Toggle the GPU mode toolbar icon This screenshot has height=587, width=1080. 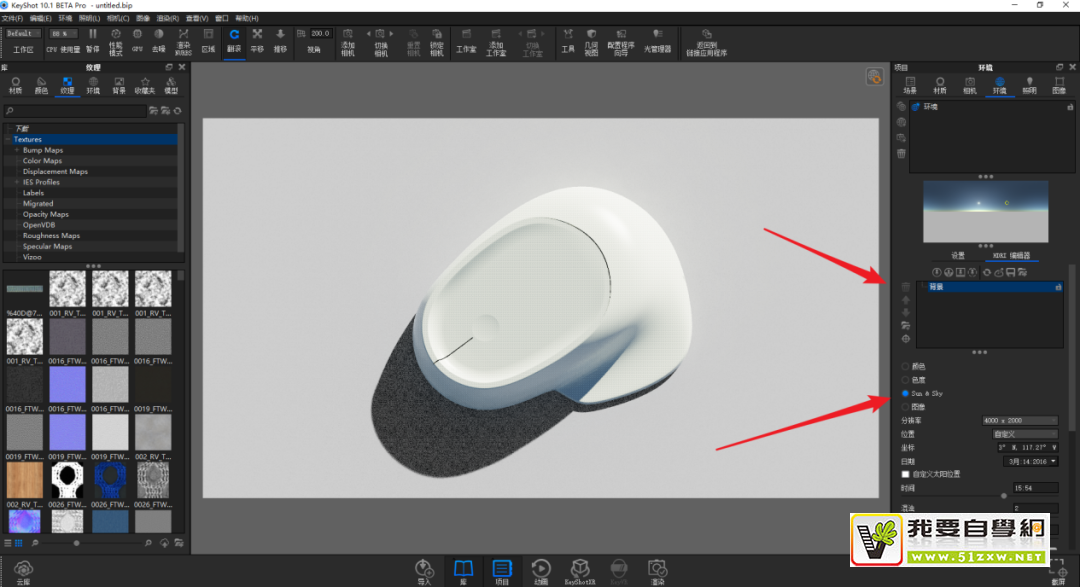click(x=137, y=41)
